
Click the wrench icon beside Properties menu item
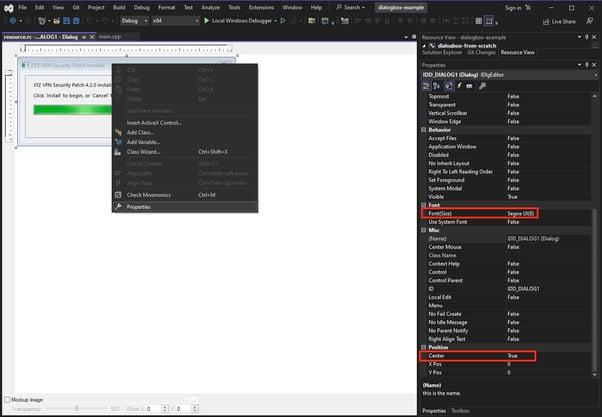click(118, 207)
